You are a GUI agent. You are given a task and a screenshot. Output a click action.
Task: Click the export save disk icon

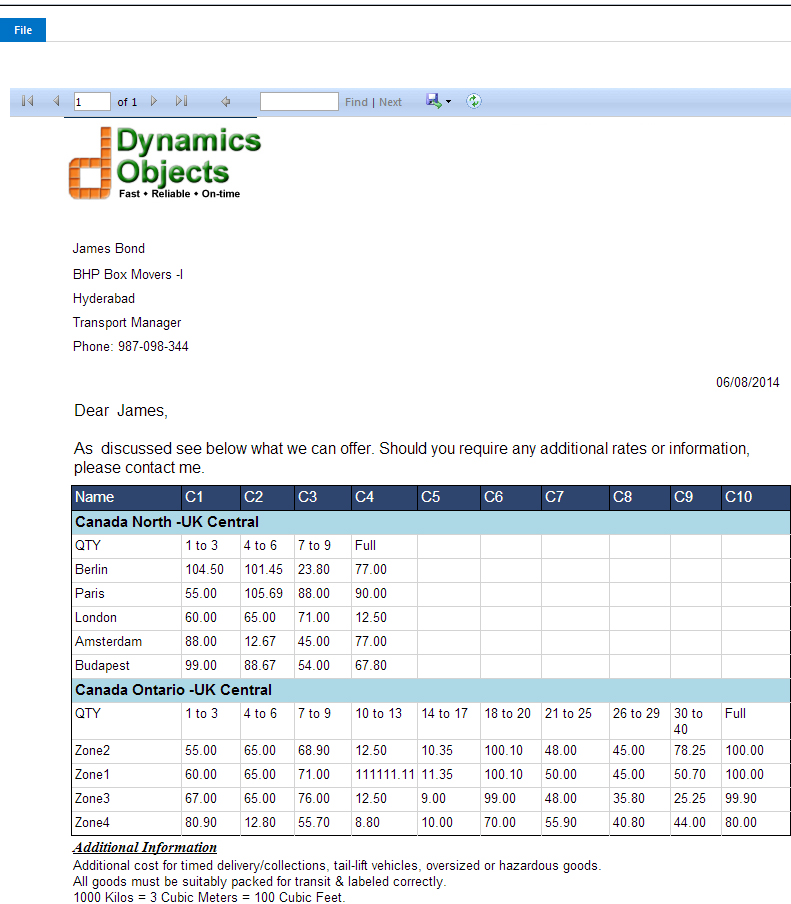click(433, 101)
